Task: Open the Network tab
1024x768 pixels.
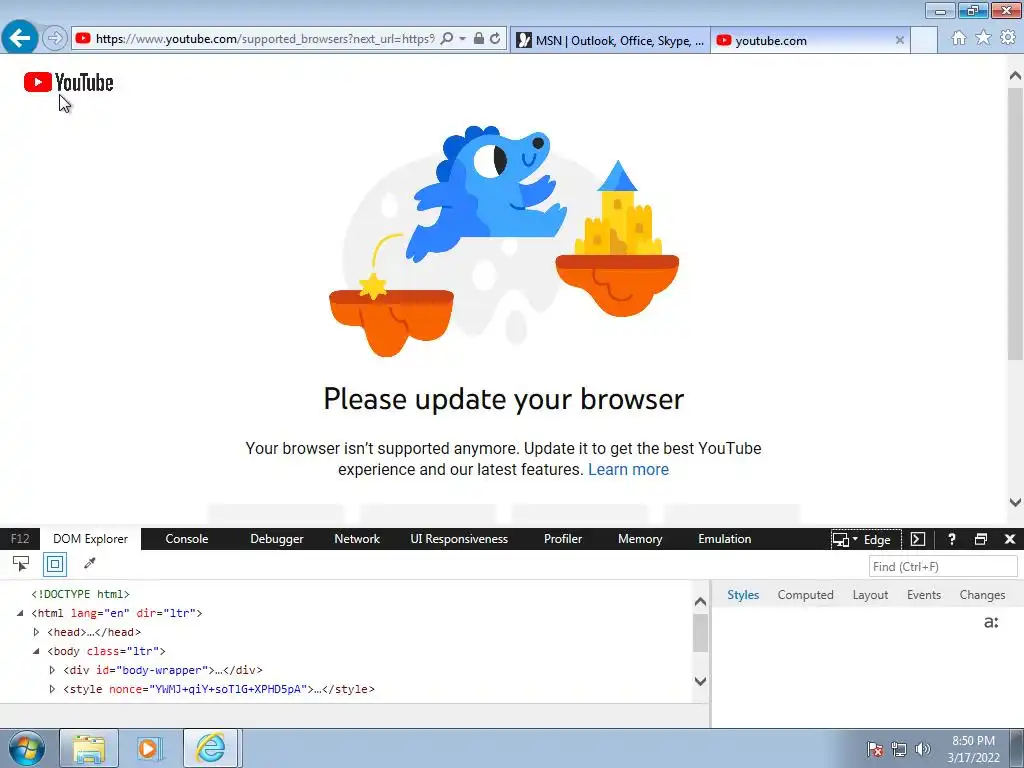Action: [x=357, y=539]
